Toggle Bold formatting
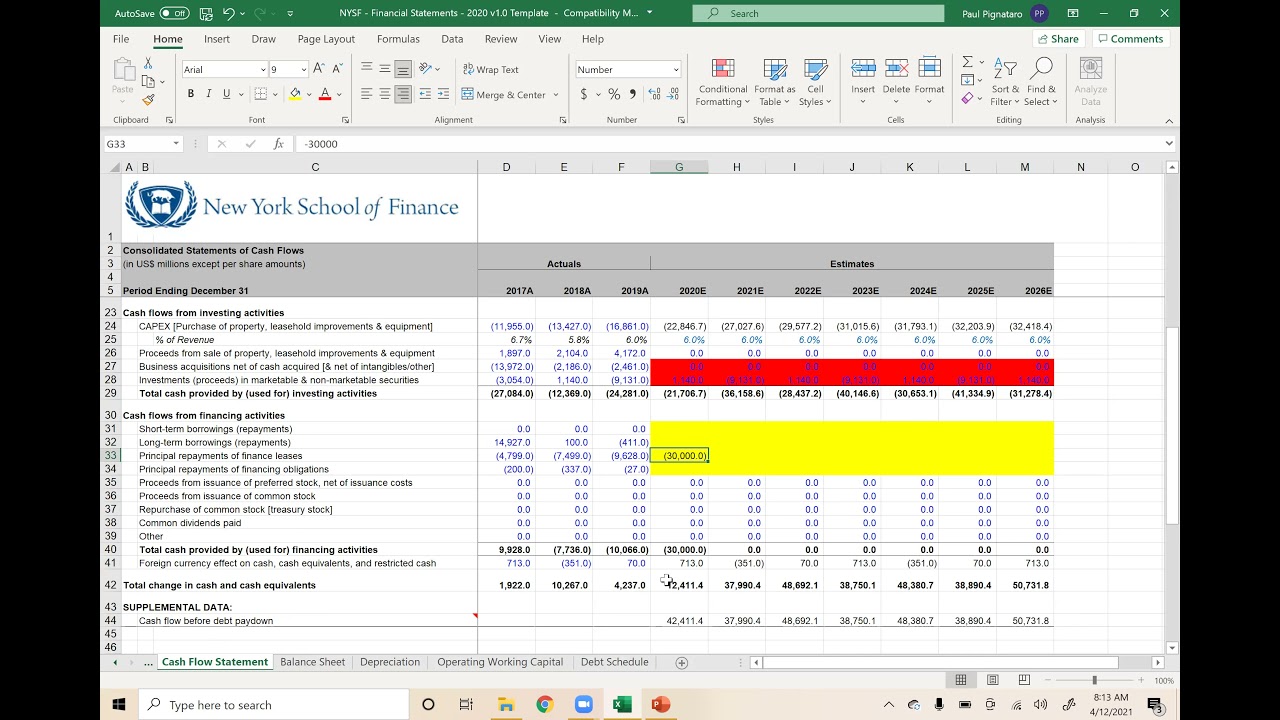 [190, 94]
